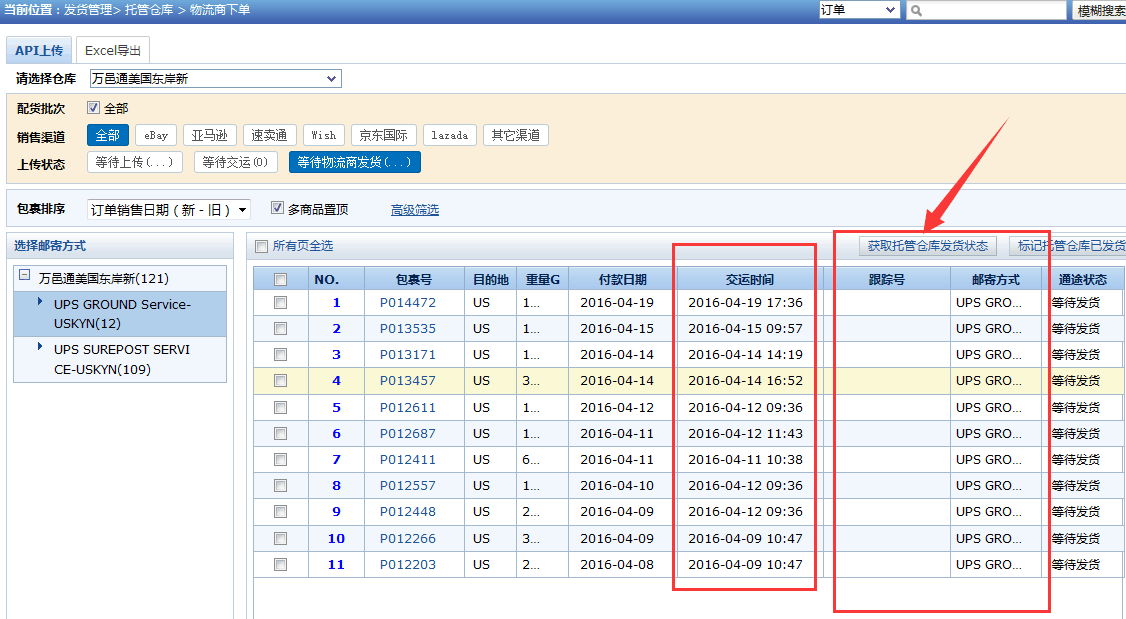The image size is (1126, 619).
Task: Toggle 多商品置顶 checkbox
Action: [x=278, y=209]
